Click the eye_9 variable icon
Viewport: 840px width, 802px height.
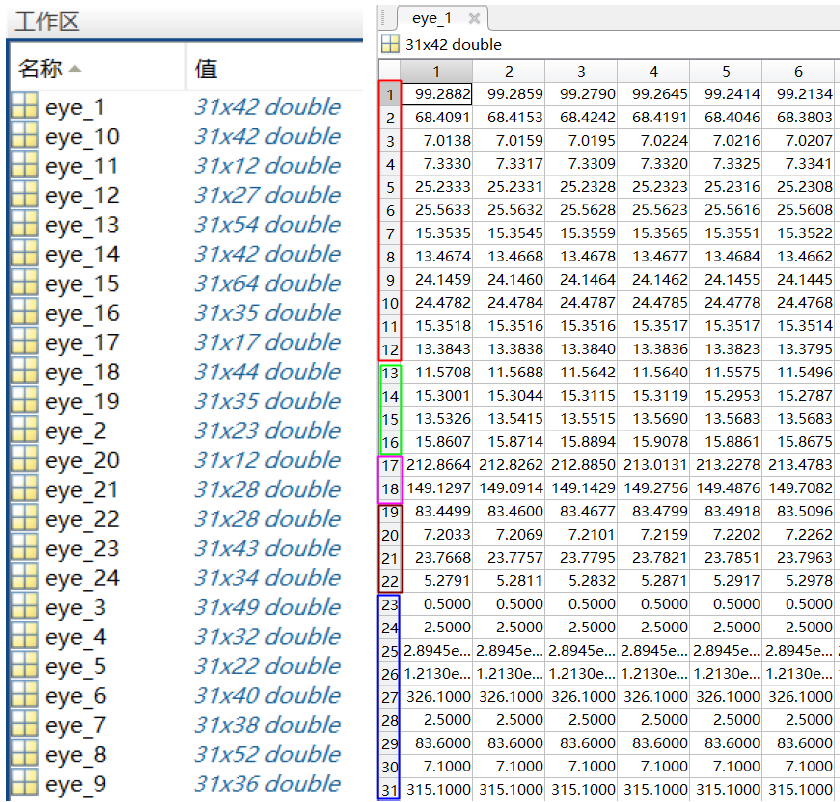[25, 783]
